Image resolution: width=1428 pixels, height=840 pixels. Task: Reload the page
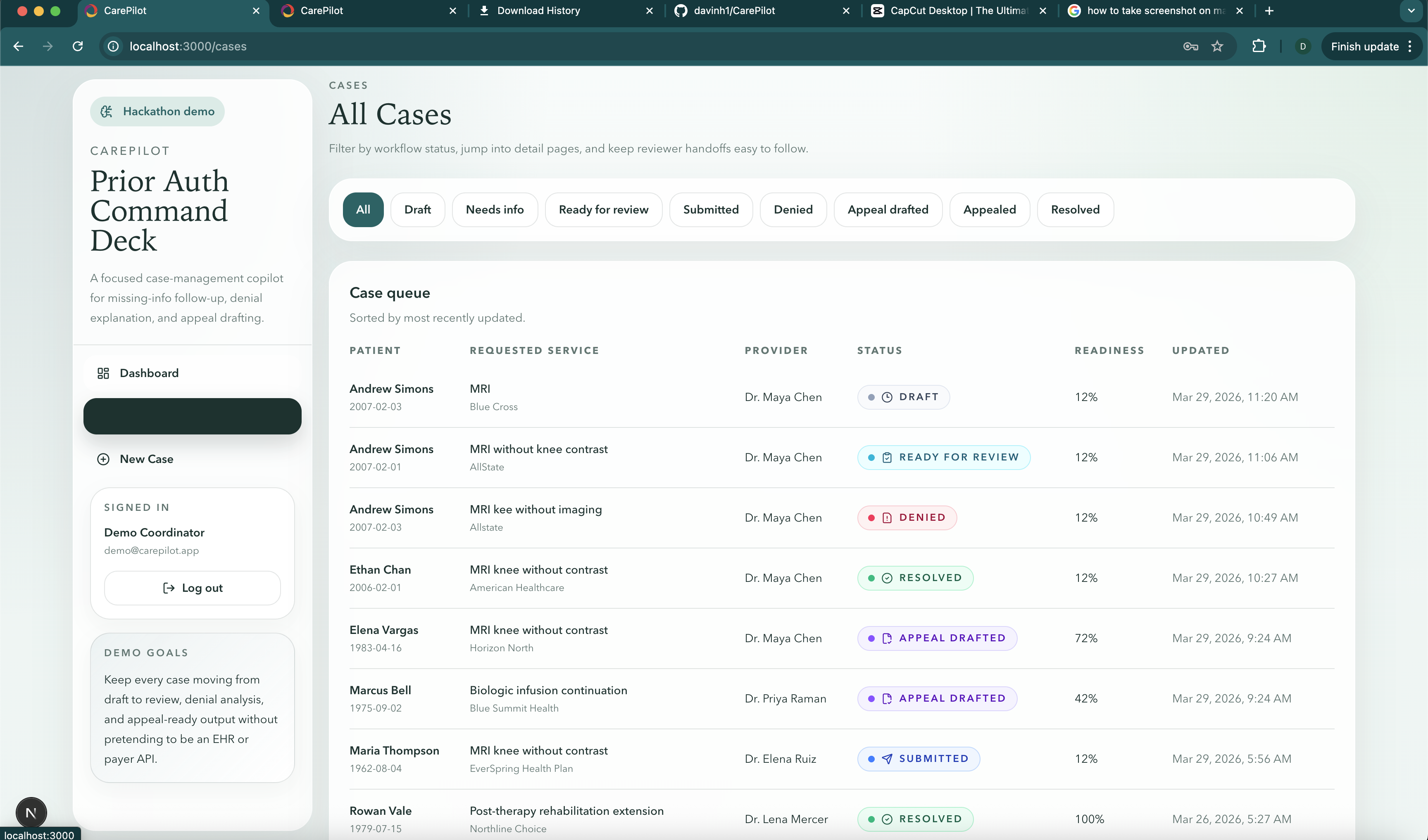point(78,46)
